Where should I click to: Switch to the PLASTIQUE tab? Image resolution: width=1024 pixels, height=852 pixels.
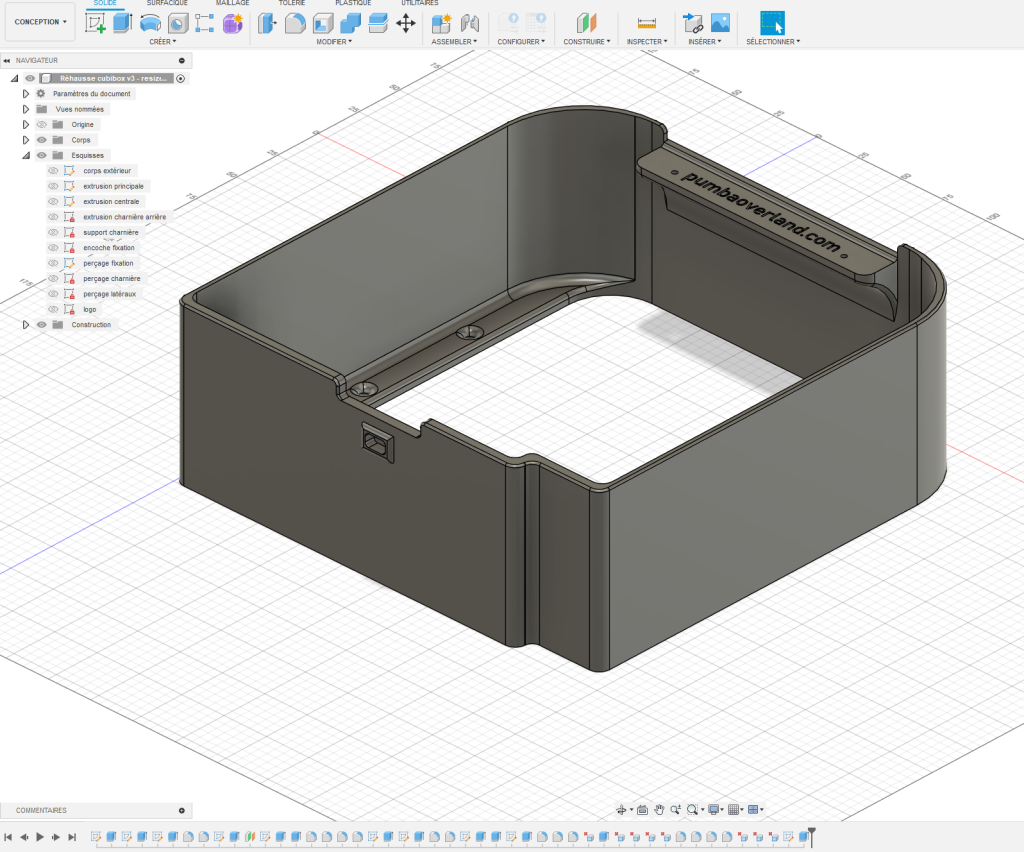tap(353, 3)
